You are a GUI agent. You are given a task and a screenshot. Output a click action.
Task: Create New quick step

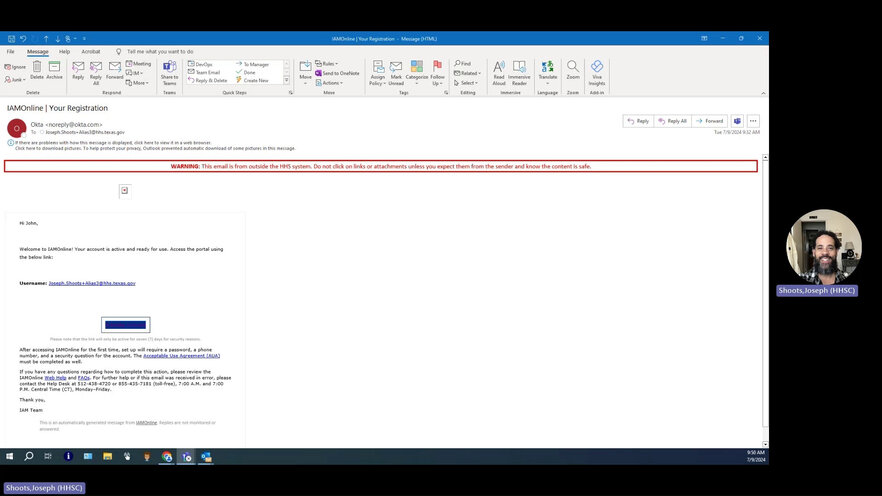252,80
